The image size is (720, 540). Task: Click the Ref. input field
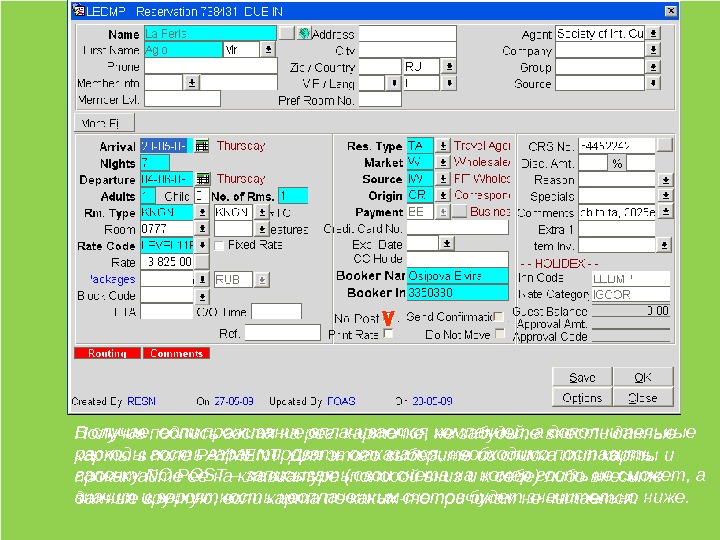pyautogui.click(x=282, y=332)
